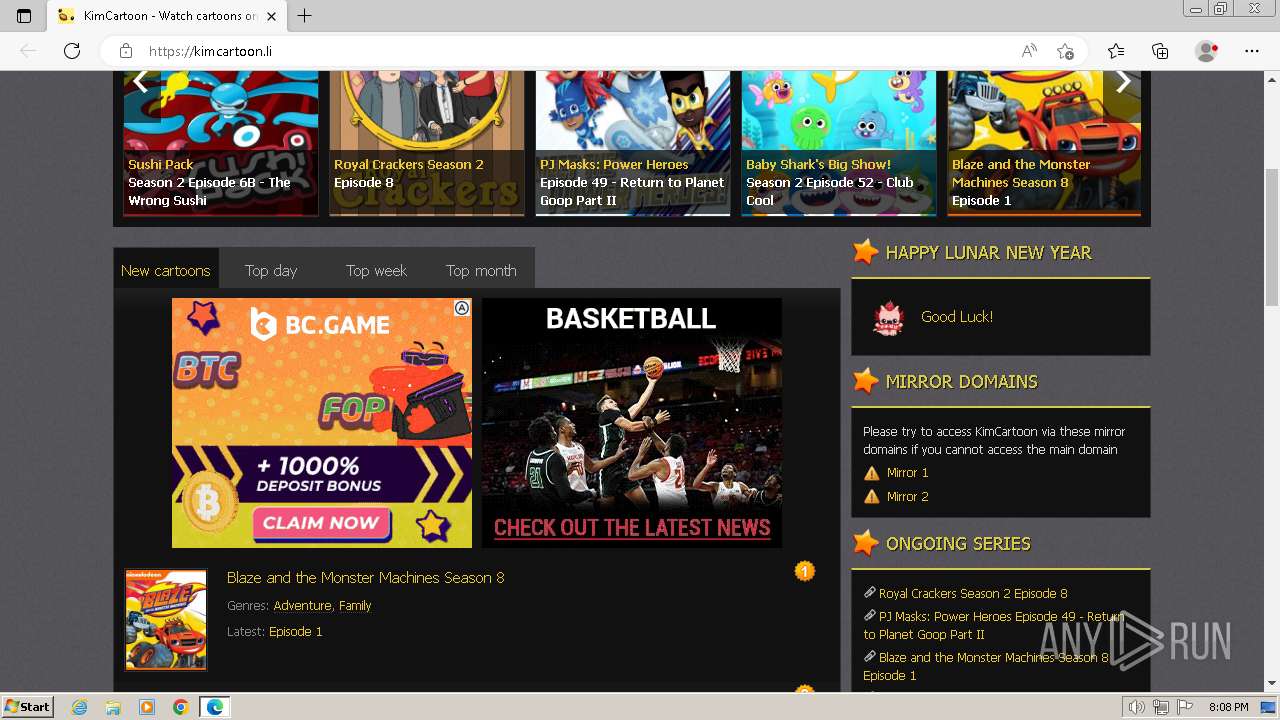Click the Read aloud icon
Viewport: 1280px width, 720px height.
click(1029, 51)
